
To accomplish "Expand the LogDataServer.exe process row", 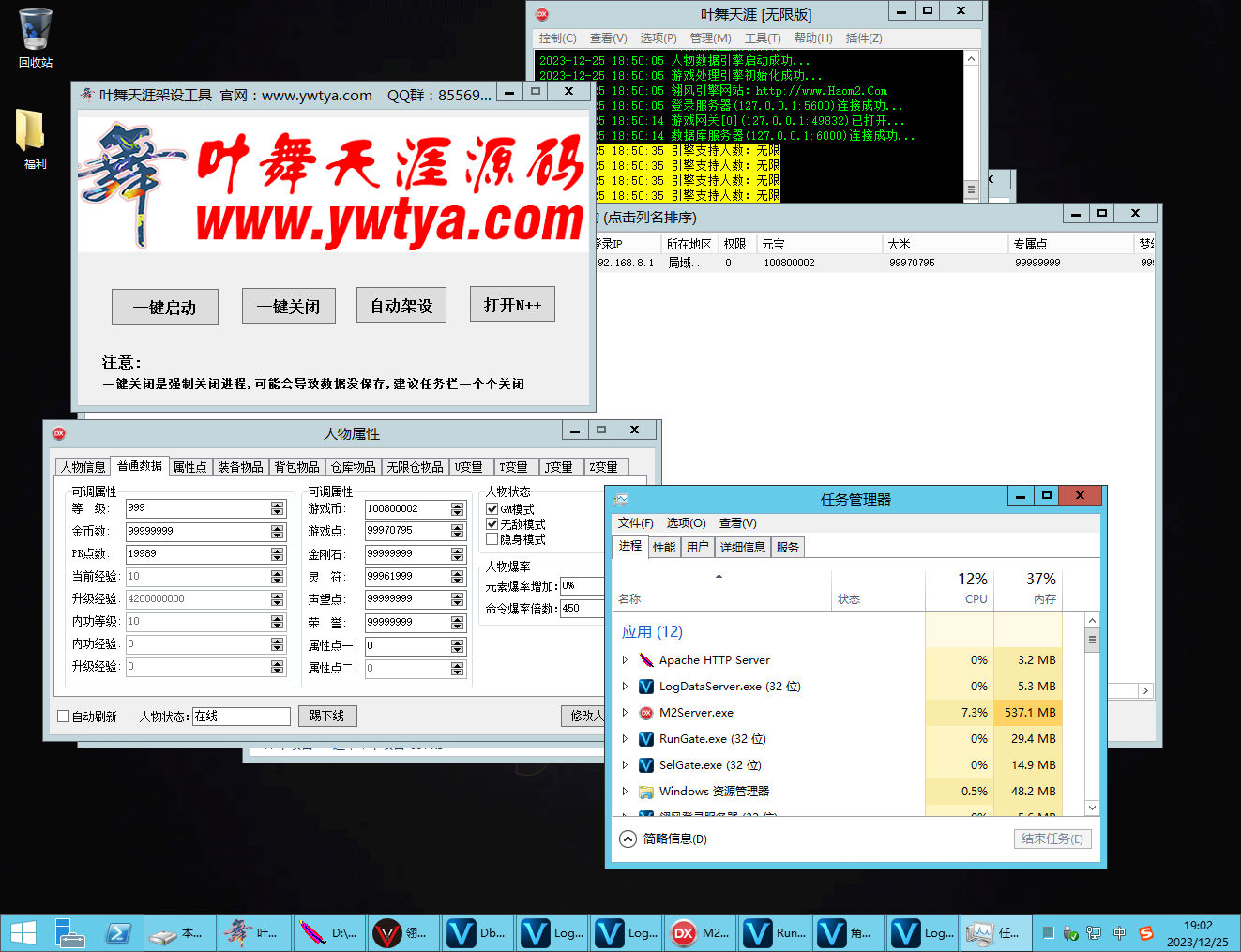I will (625, 687).
